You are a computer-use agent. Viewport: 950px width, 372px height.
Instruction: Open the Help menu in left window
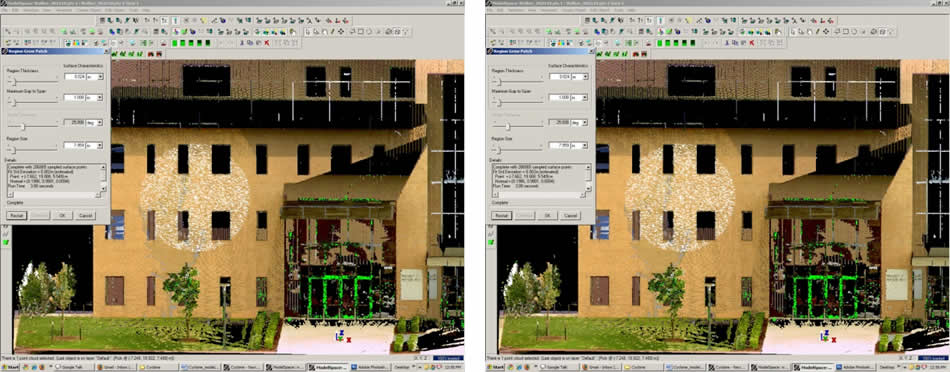[147, 10]
